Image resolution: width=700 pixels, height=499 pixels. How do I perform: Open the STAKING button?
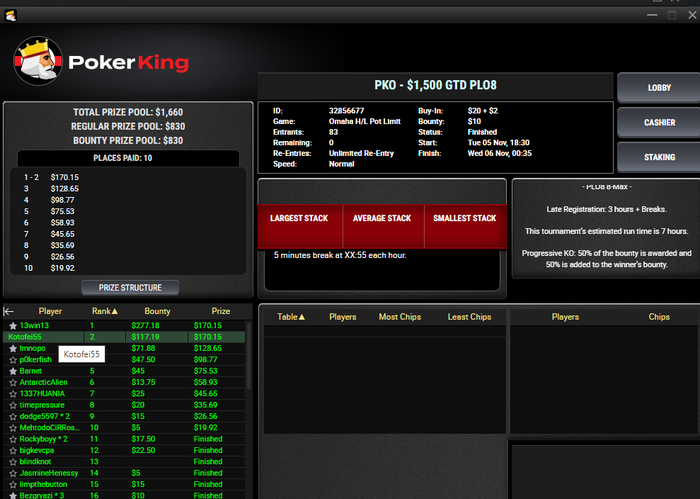point(659,157)
